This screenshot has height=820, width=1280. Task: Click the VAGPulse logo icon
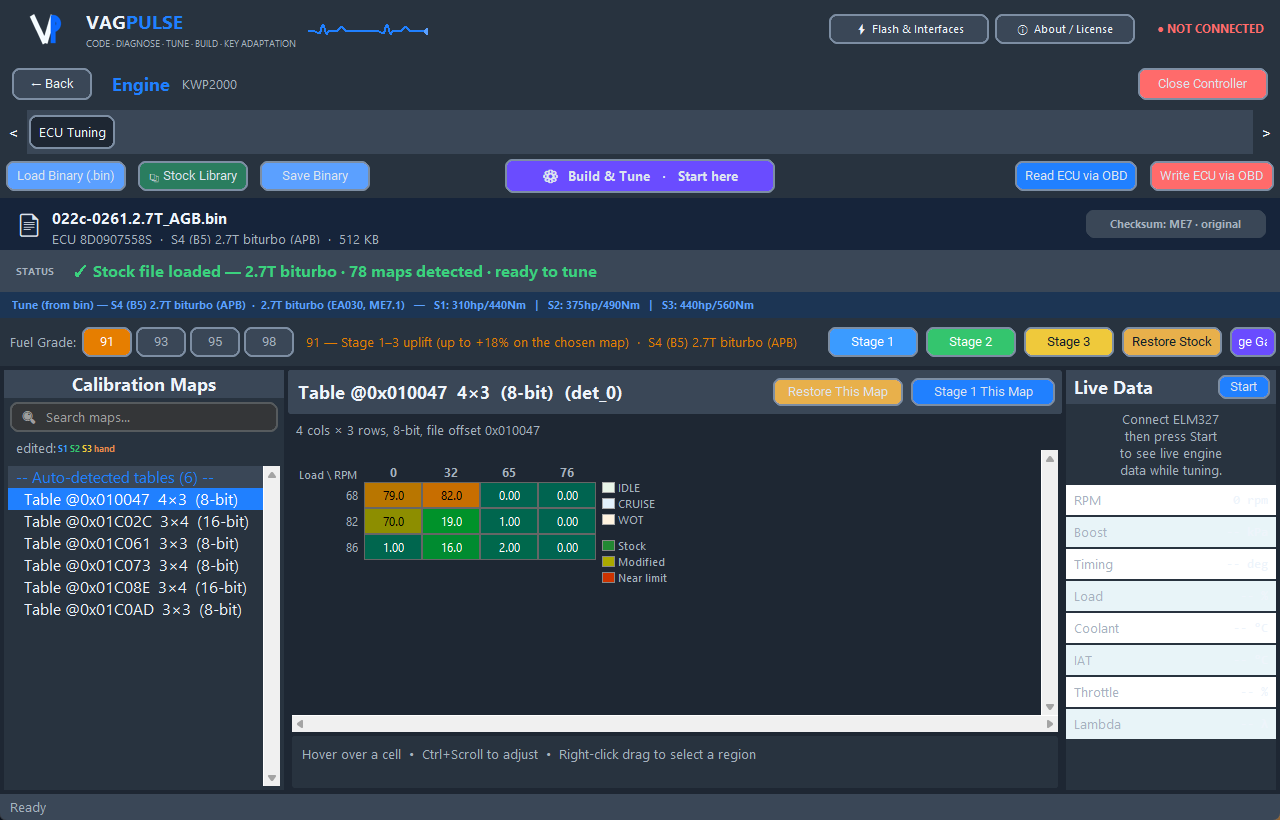45,29
